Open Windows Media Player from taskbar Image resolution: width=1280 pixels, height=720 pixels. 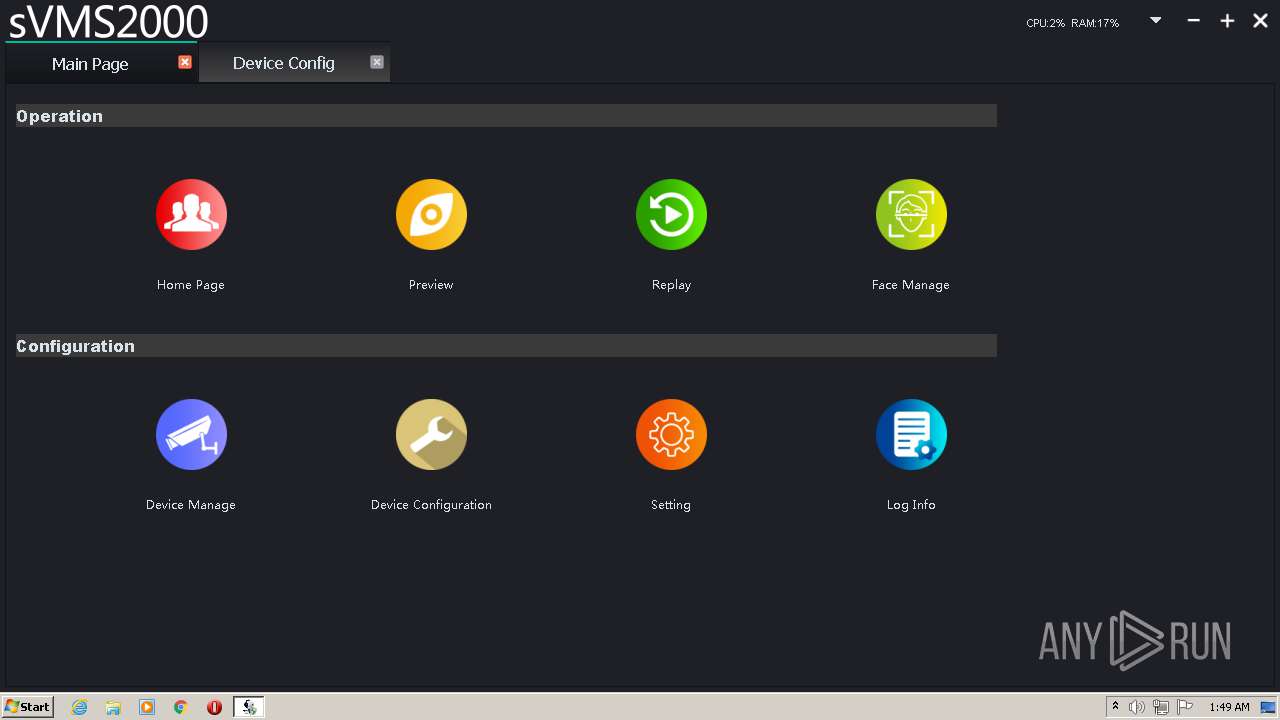point(147,707)
